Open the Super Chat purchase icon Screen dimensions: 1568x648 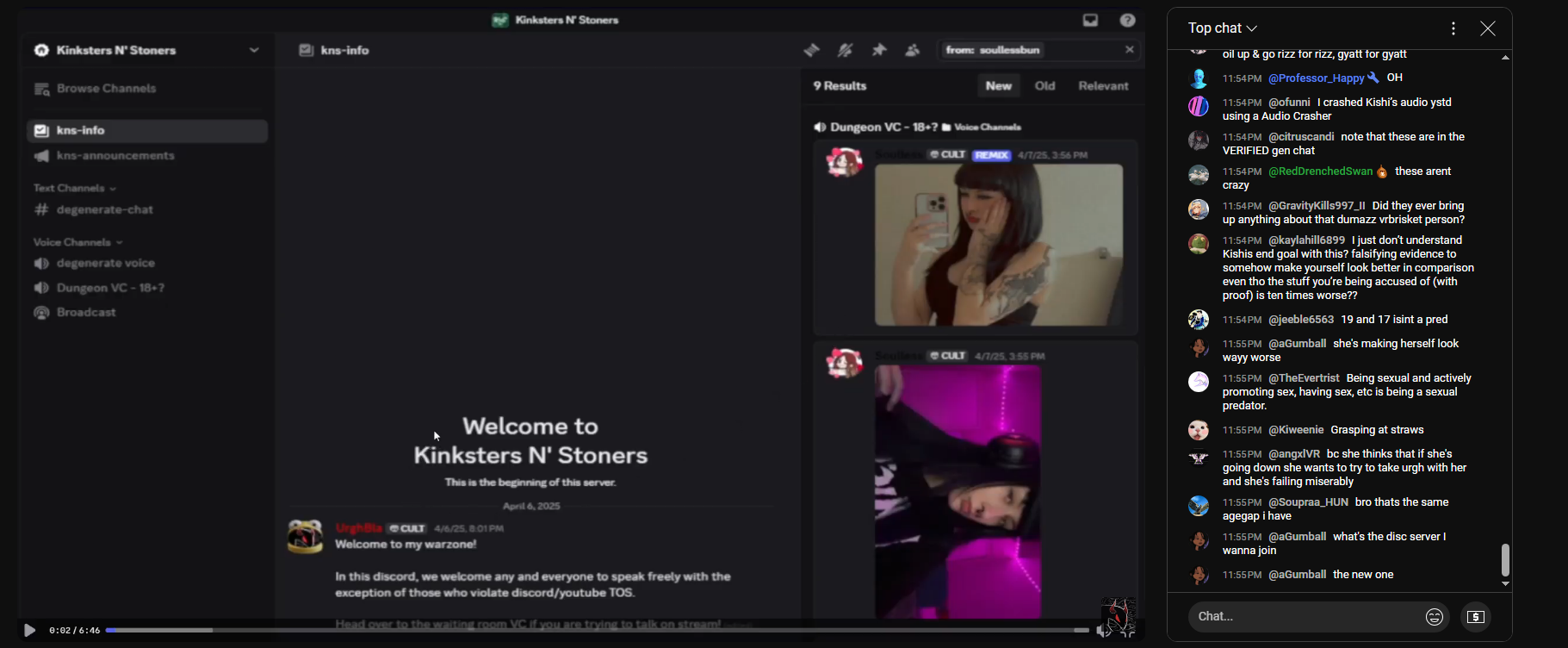[x=1476, y=617]
